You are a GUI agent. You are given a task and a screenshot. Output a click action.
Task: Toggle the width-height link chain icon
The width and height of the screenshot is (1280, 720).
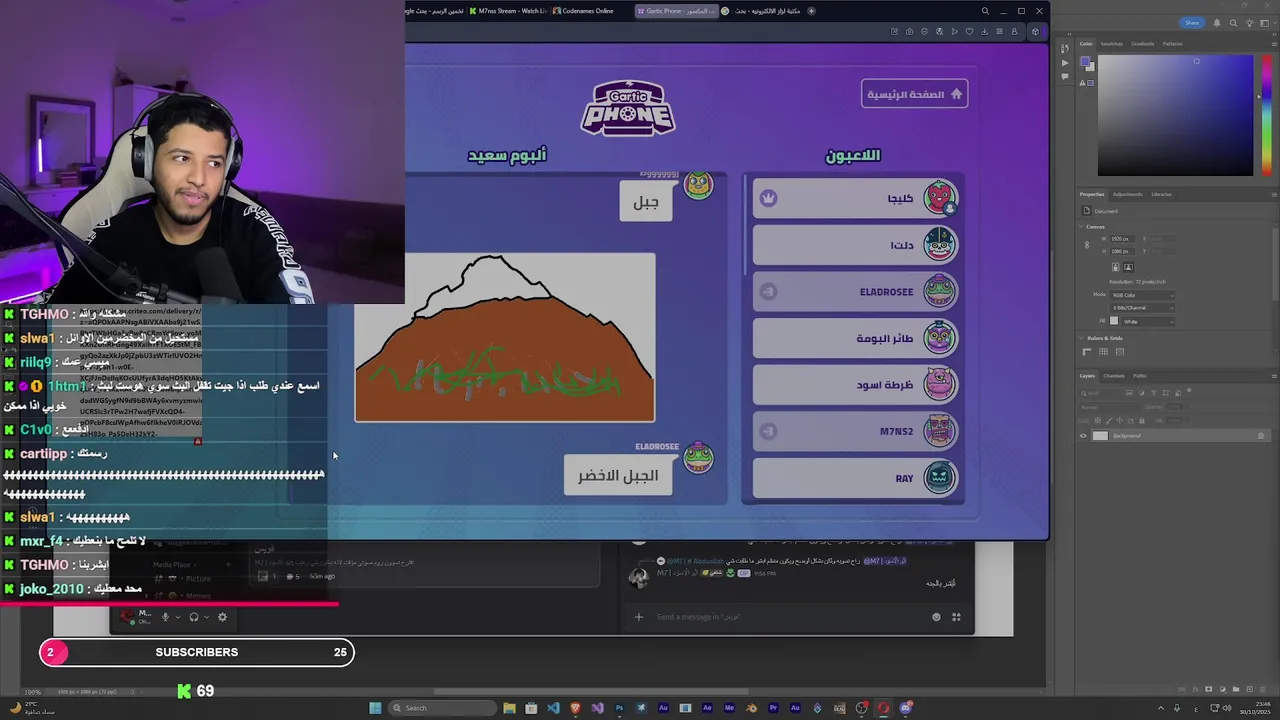click(1087, 245)
